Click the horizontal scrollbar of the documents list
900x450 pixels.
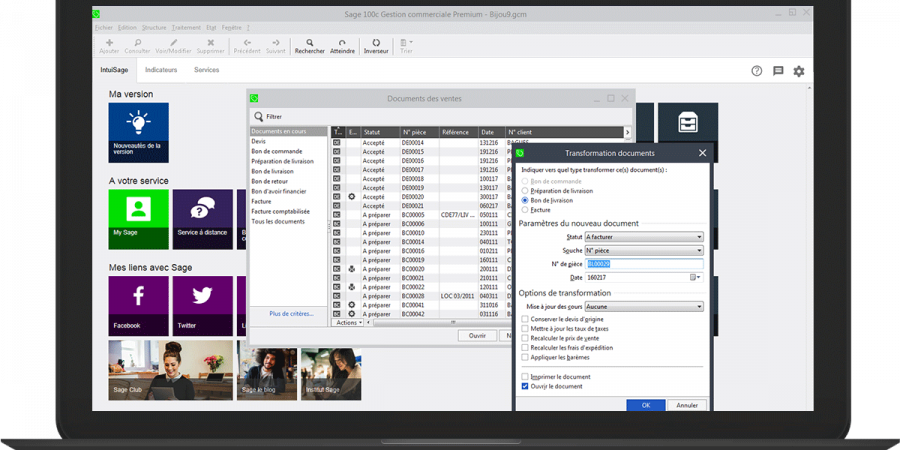[x=453, y=323]
